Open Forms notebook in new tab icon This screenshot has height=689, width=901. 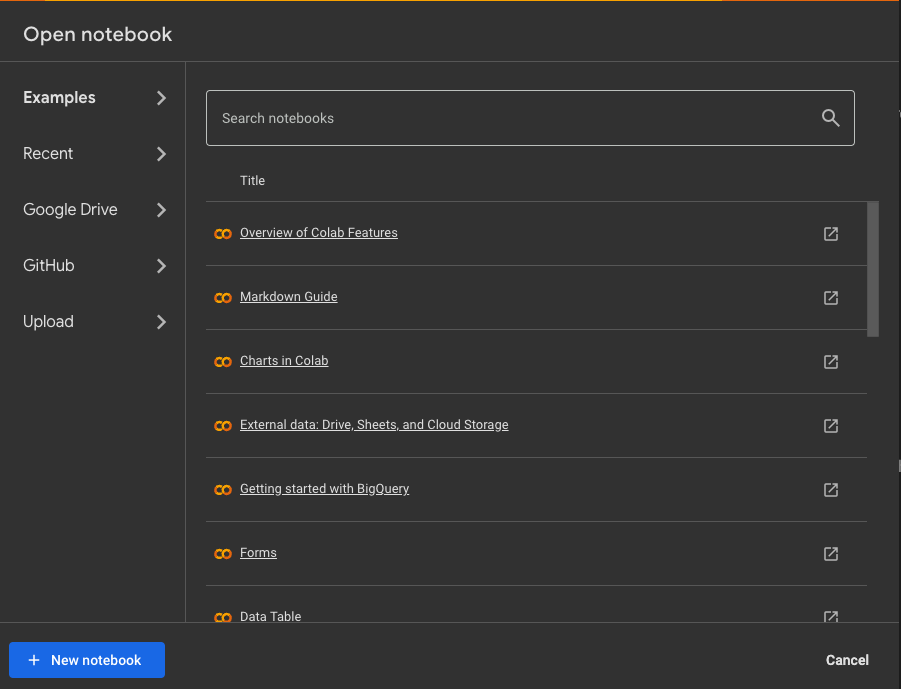831,553
